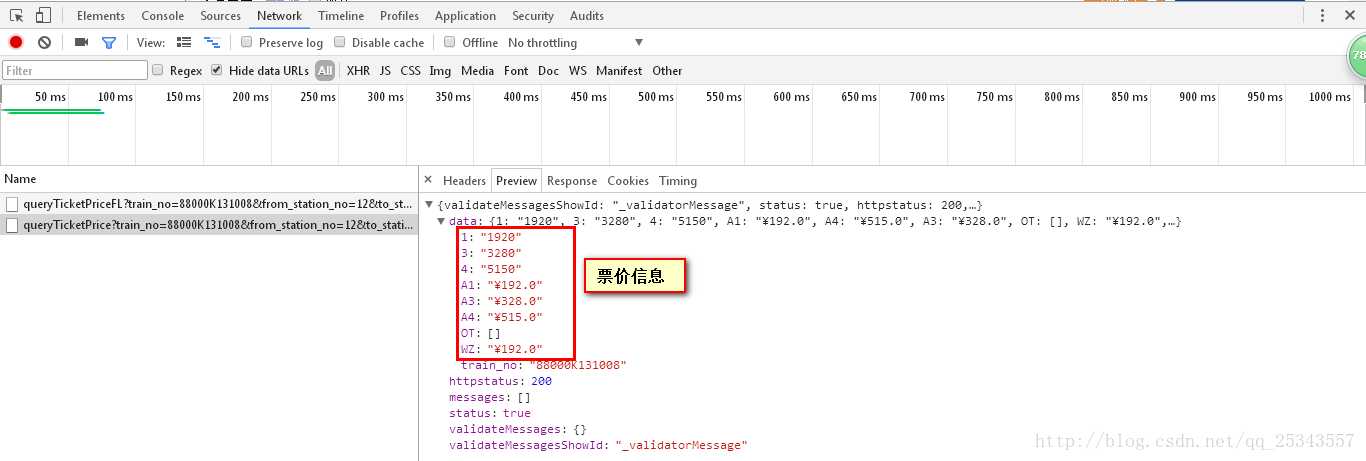
Task: Toggle the waterfall overview view icon
Action: point(211,42)
